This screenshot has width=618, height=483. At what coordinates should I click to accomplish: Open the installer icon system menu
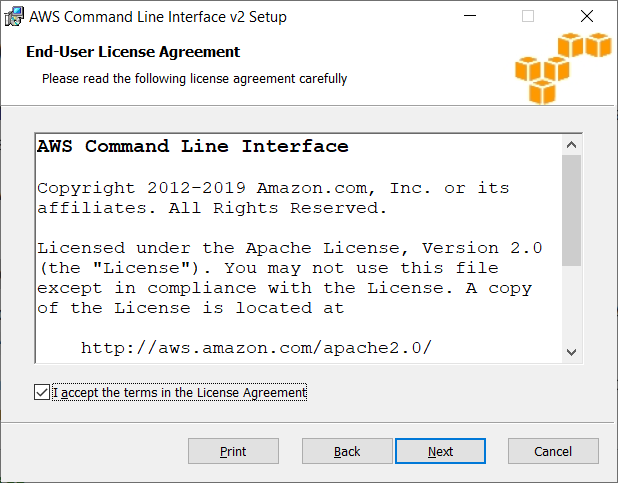tap(14, 17)
